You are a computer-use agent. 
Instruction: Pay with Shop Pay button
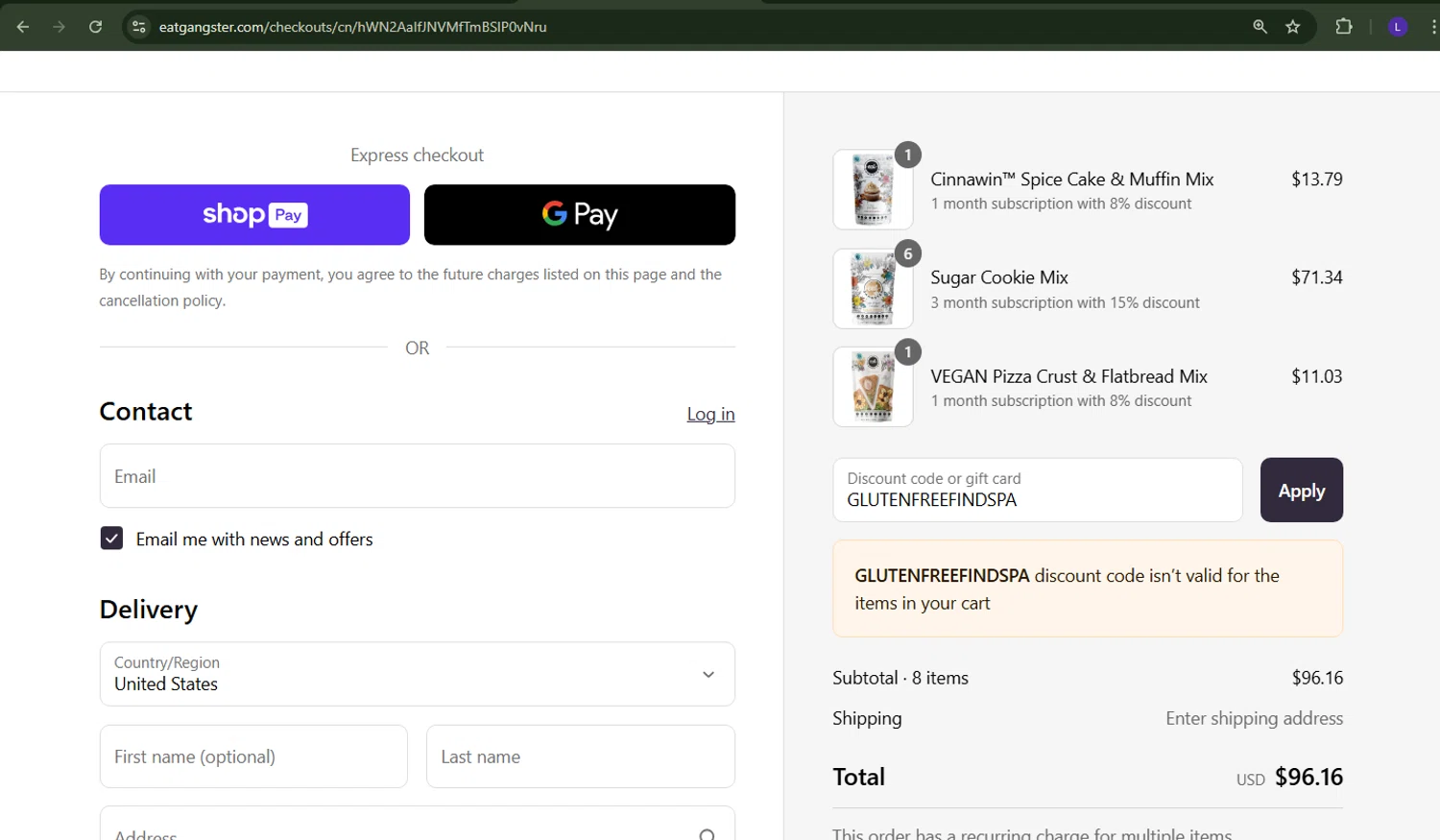(254, 215)
